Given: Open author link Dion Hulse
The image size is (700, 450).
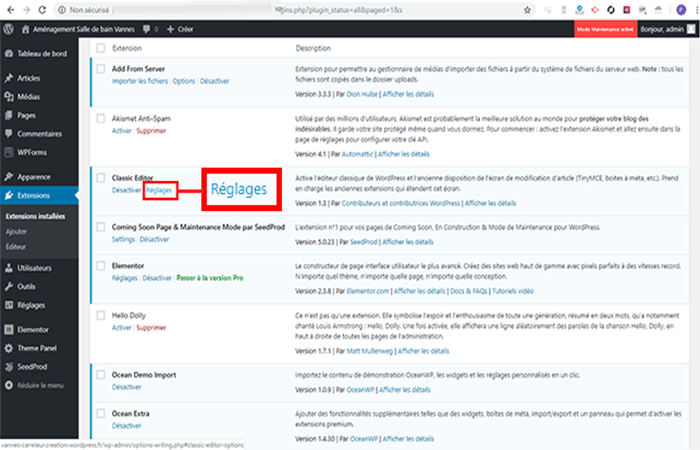Looking at the screenshot, I should coord(362,94).
